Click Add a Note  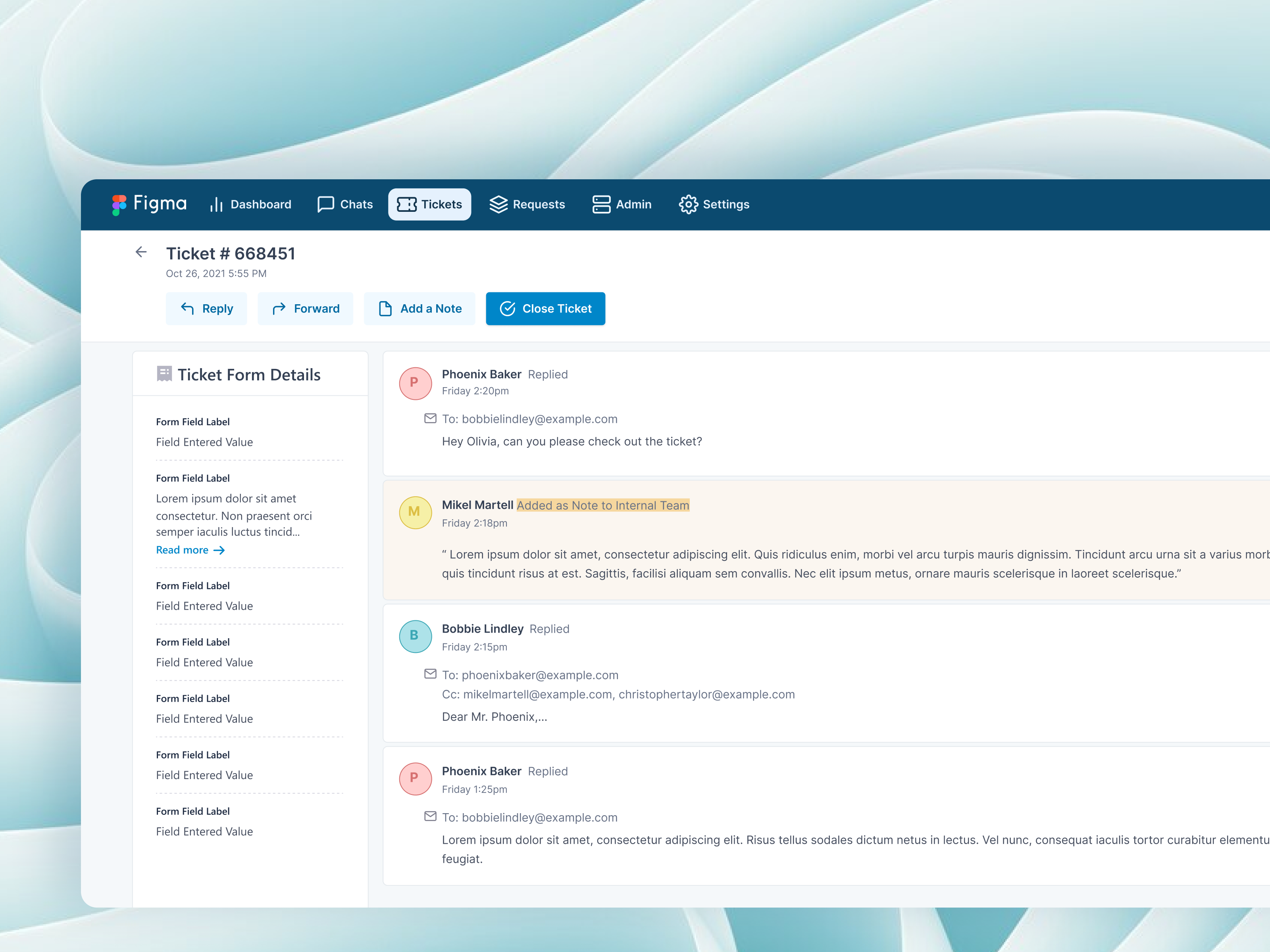(x=420, y=308)
